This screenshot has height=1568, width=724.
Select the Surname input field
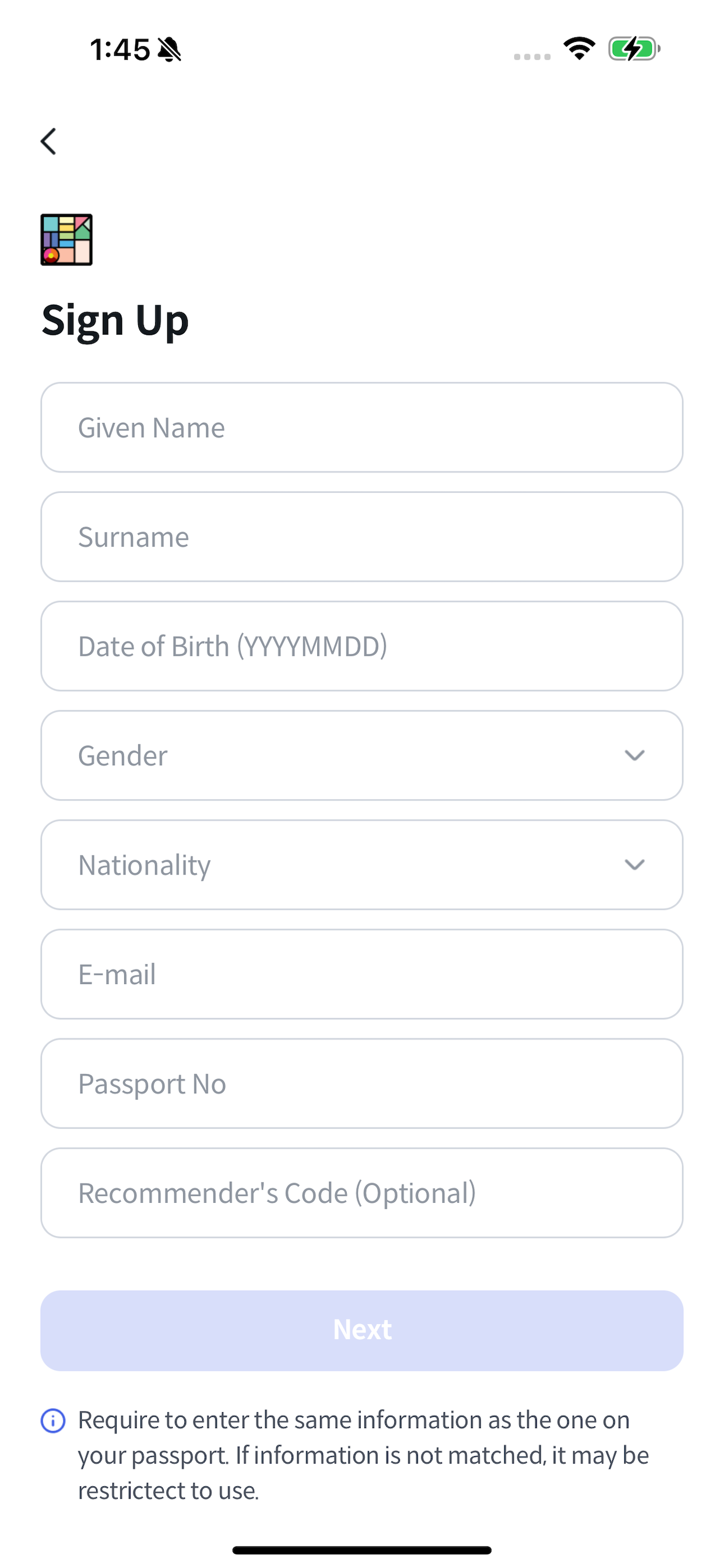click(x=362, y=537)
